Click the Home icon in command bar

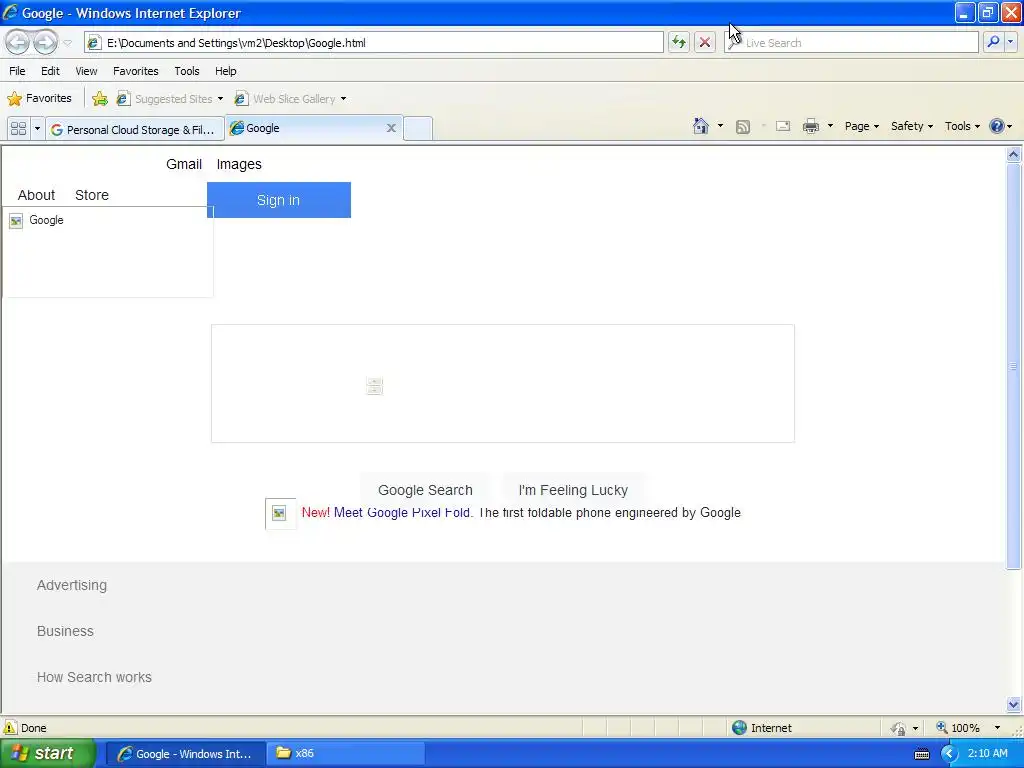click(701, 126)
